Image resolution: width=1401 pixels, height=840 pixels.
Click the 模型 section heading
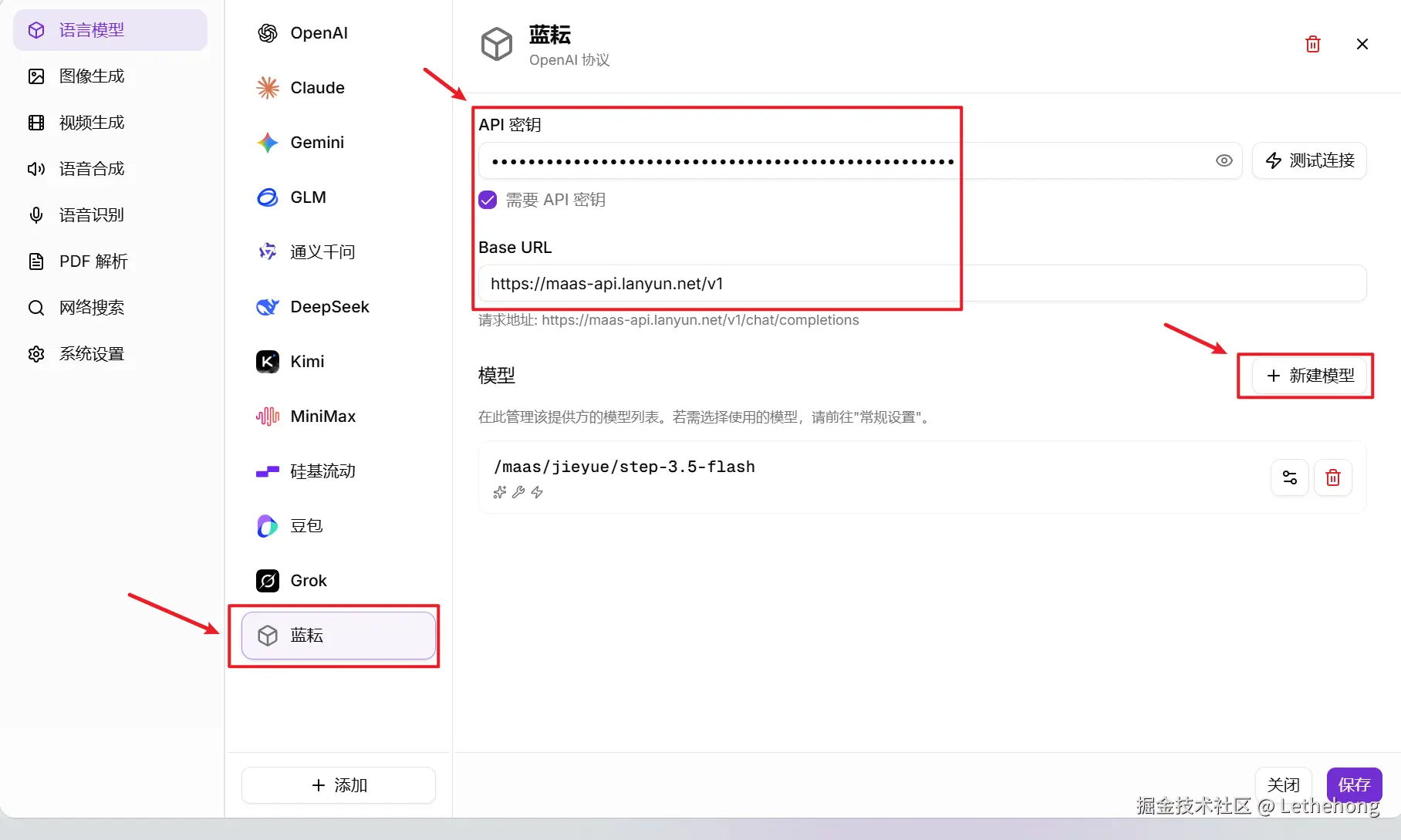tap(497, 376)
